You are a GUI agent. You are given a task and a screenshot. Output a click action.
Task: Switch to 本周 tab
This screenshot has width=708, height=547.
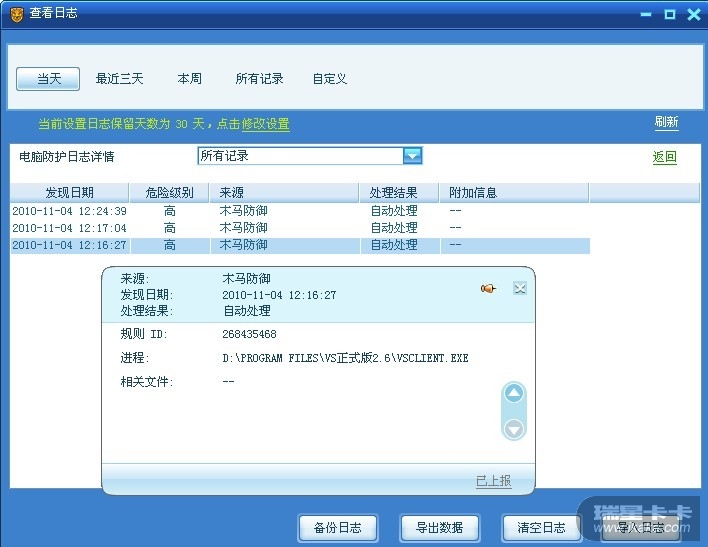(189, 79)
